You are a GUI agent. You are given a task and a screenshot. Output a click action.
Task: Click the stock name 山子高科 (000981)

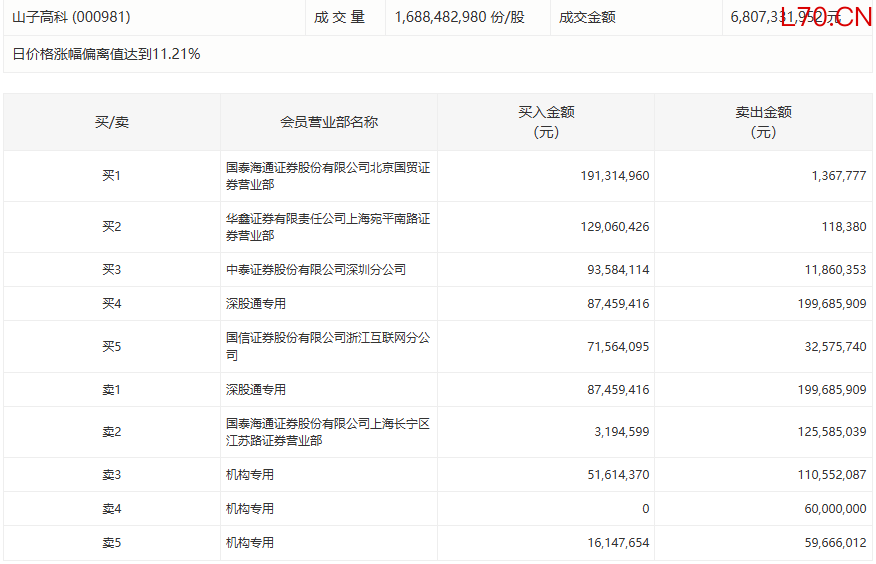coord(71,17)
